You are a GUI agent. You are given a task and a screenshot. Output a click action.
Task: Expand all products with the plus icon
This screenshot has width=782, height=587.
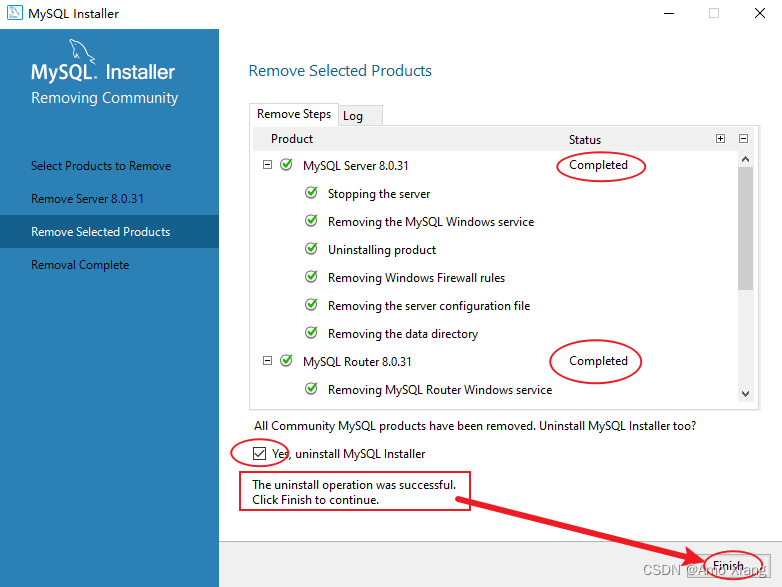click(720, 139)
